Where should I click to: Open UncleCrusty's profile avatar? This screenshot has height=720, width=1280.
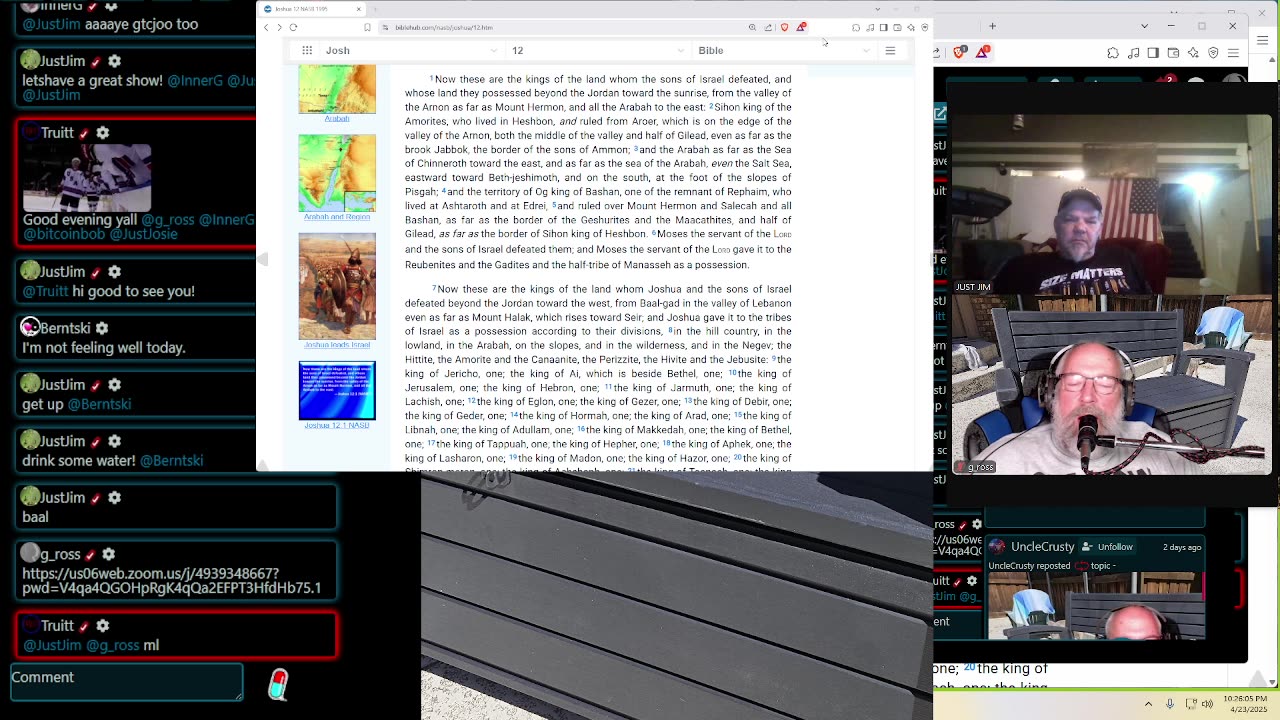[996, 547]
